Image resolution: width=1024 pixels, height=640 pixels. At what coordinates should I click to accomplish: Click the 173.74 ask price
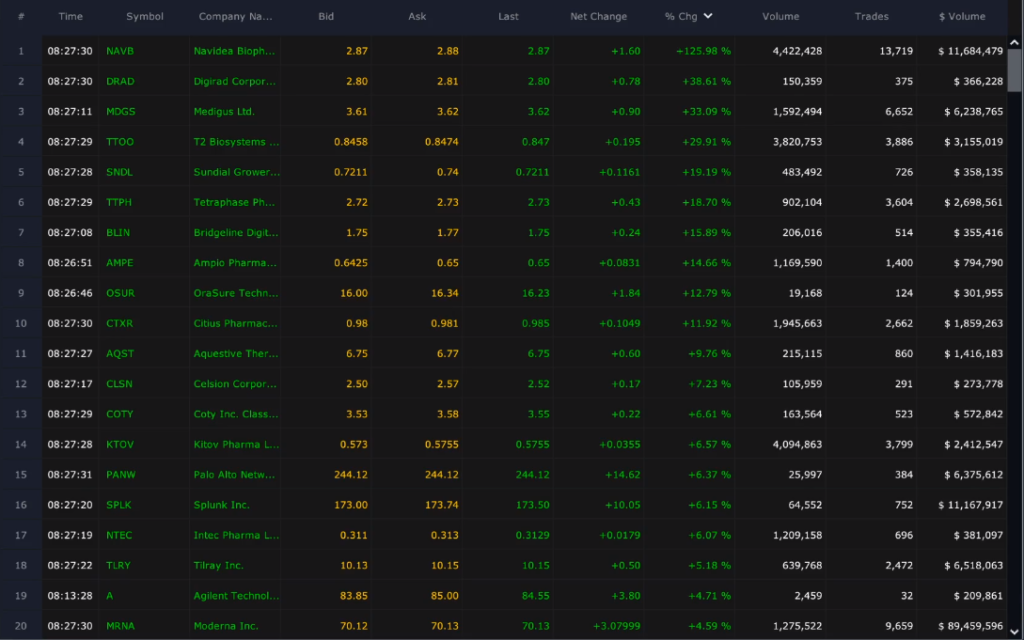click(x=441, y=505)
